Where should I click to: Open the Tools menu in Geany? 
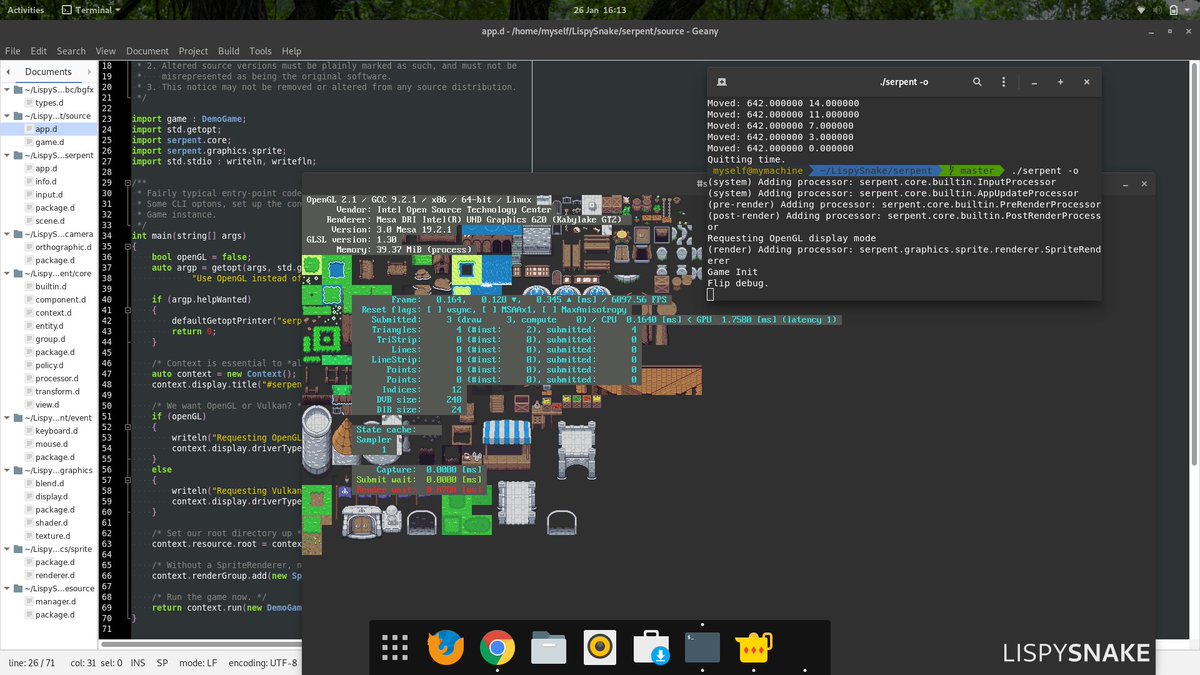(x=260, y=51)
